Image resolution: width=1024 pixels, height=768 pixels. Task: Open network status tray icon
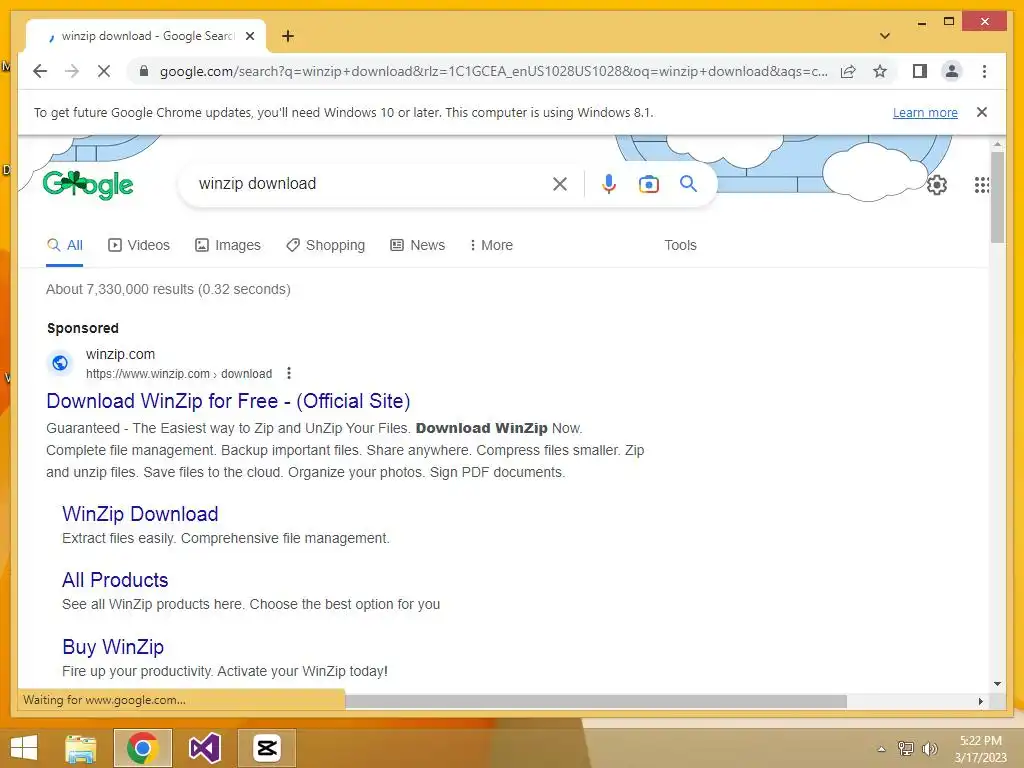point(905,749)
